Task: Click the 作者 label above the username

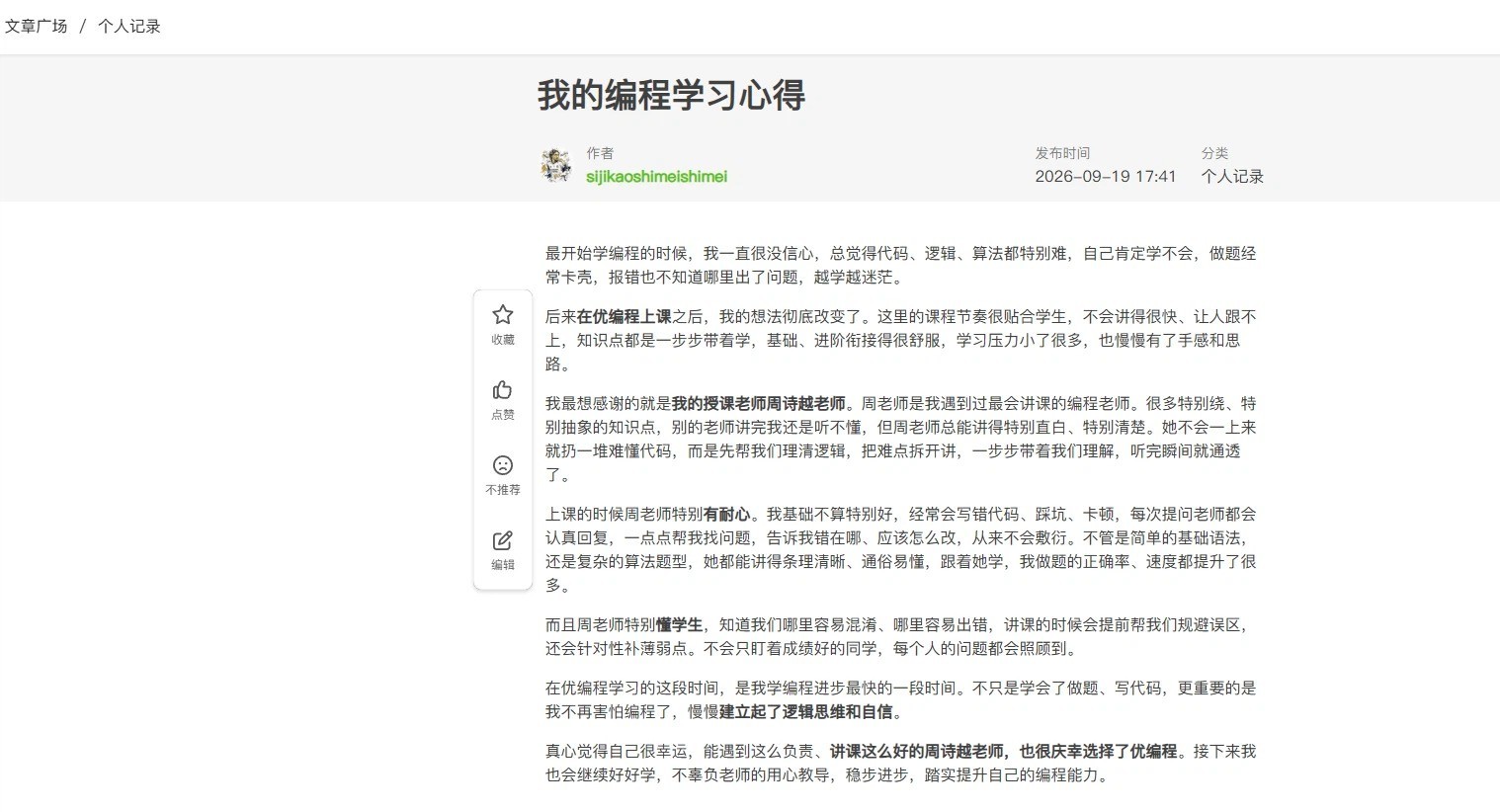Action: (600, 153)
